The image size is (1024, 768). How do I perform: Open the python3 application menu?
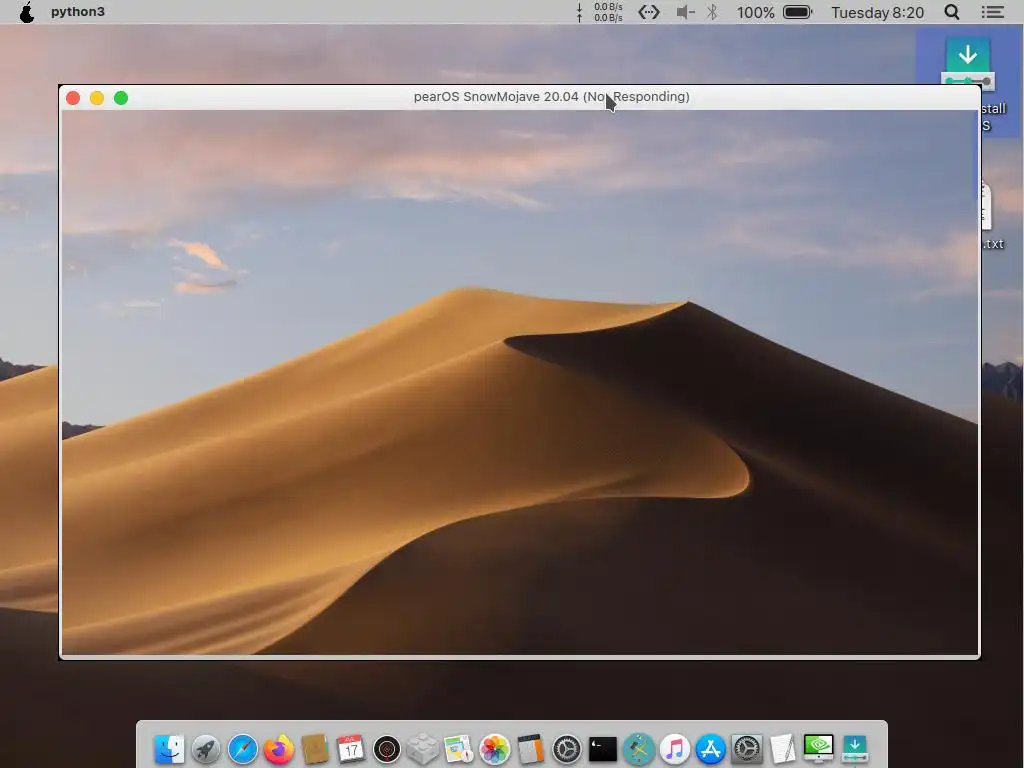(78, 12)
